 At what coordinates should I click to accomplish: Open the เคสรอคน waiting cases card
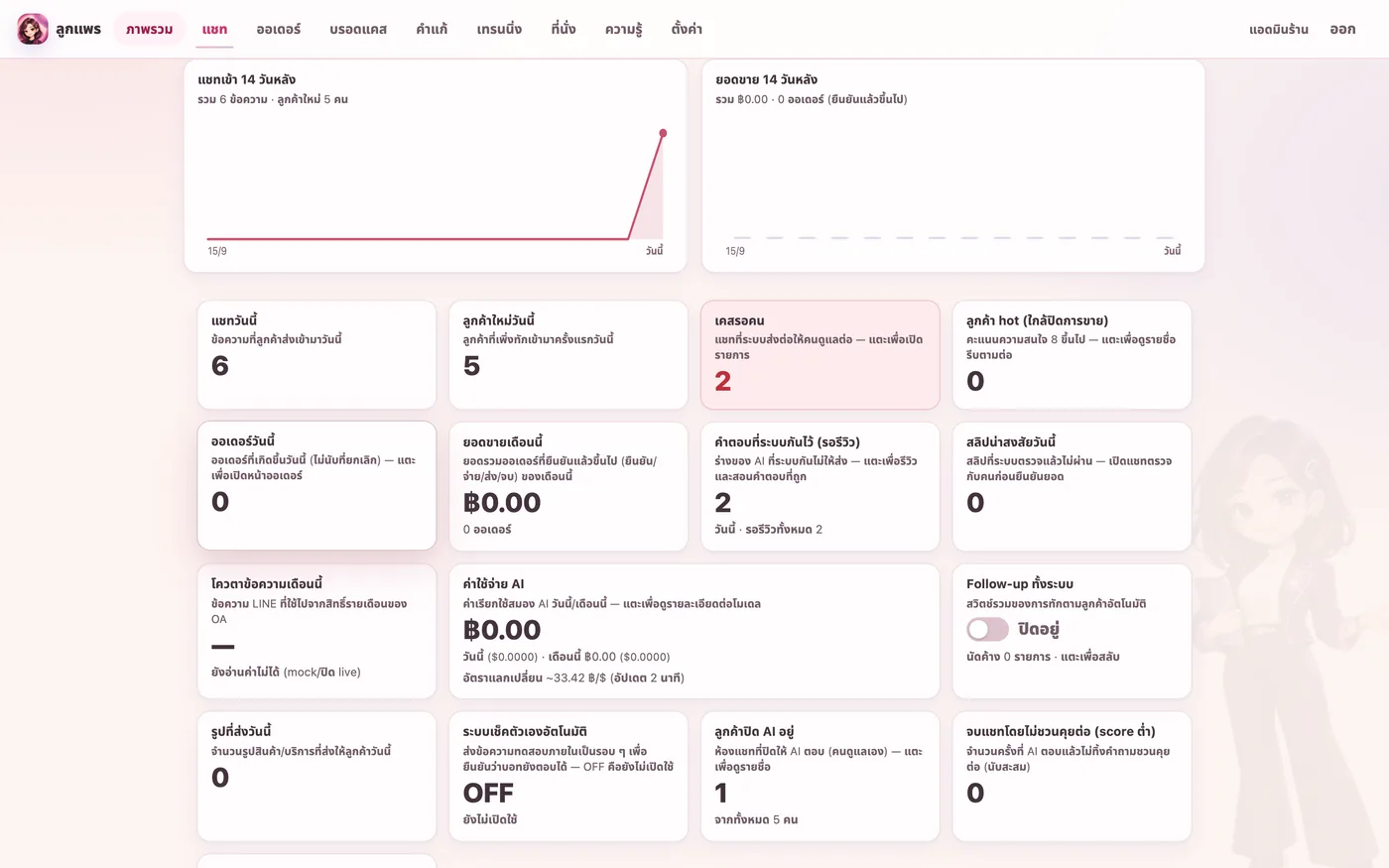coord(821,355)
